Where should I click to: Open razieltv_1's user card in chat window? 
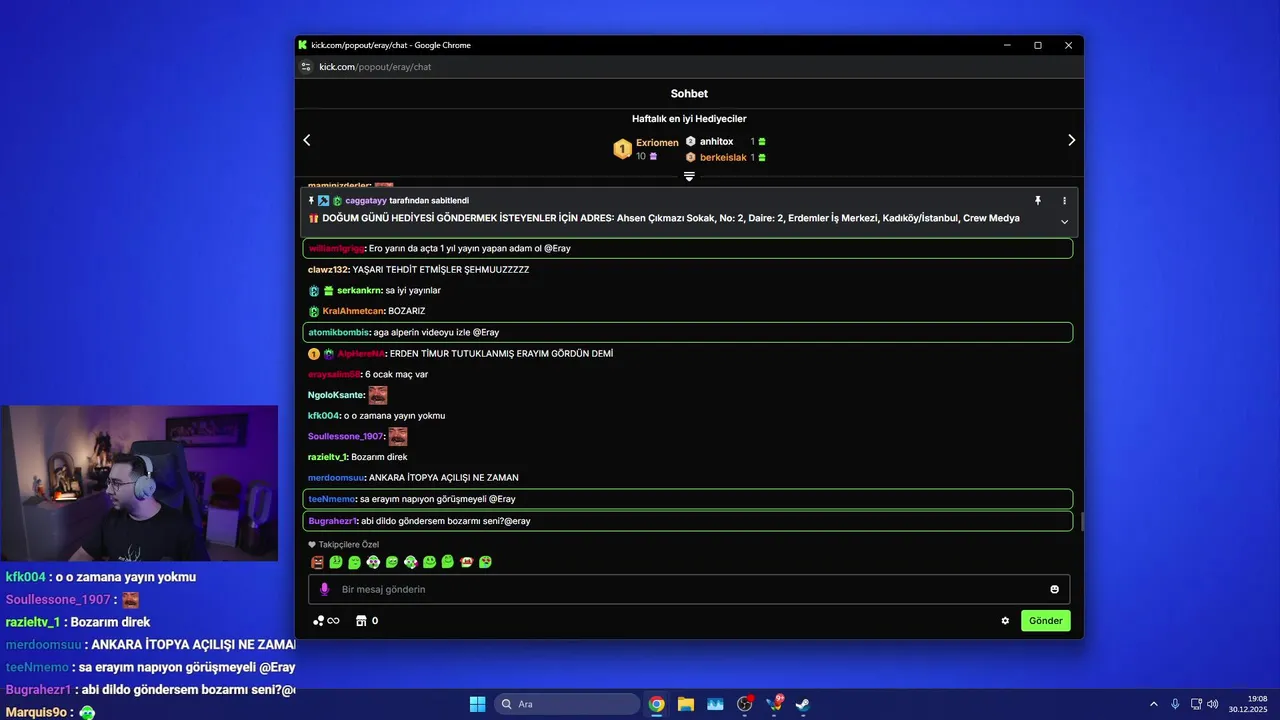pos(327,457)
